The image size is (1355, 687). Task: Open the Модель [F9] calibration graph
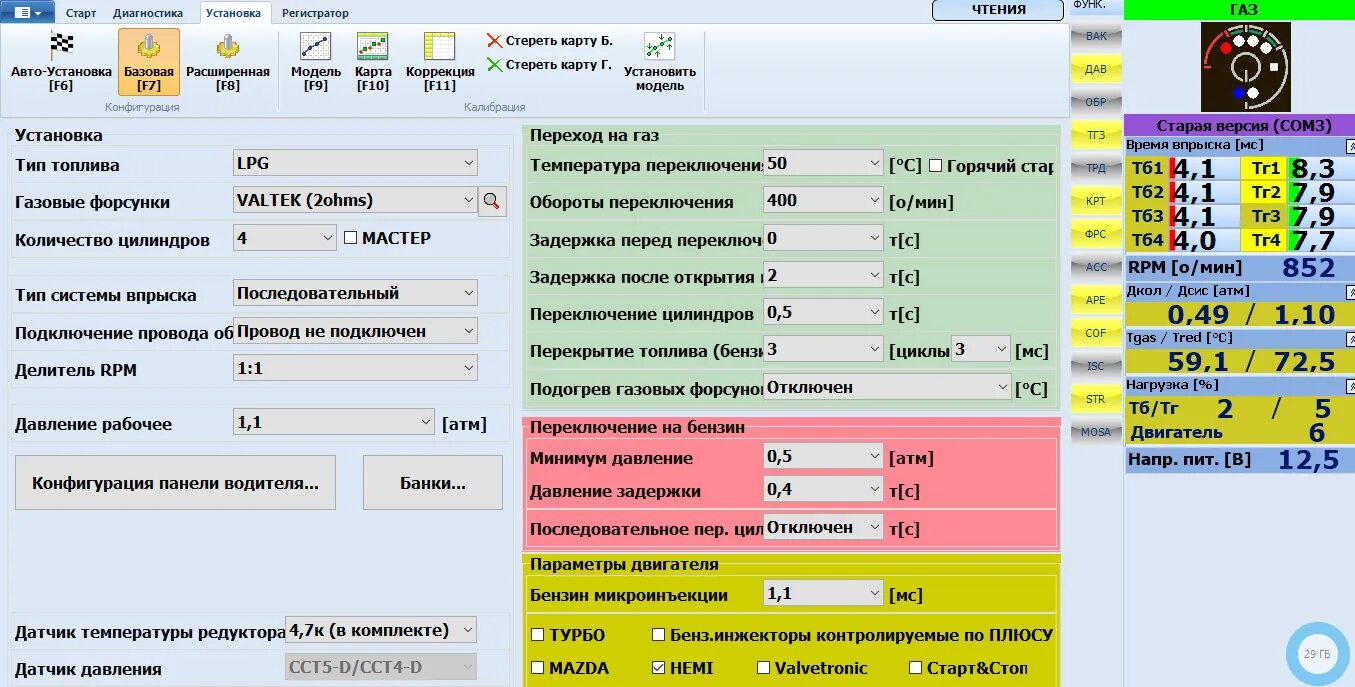(316, 61)
